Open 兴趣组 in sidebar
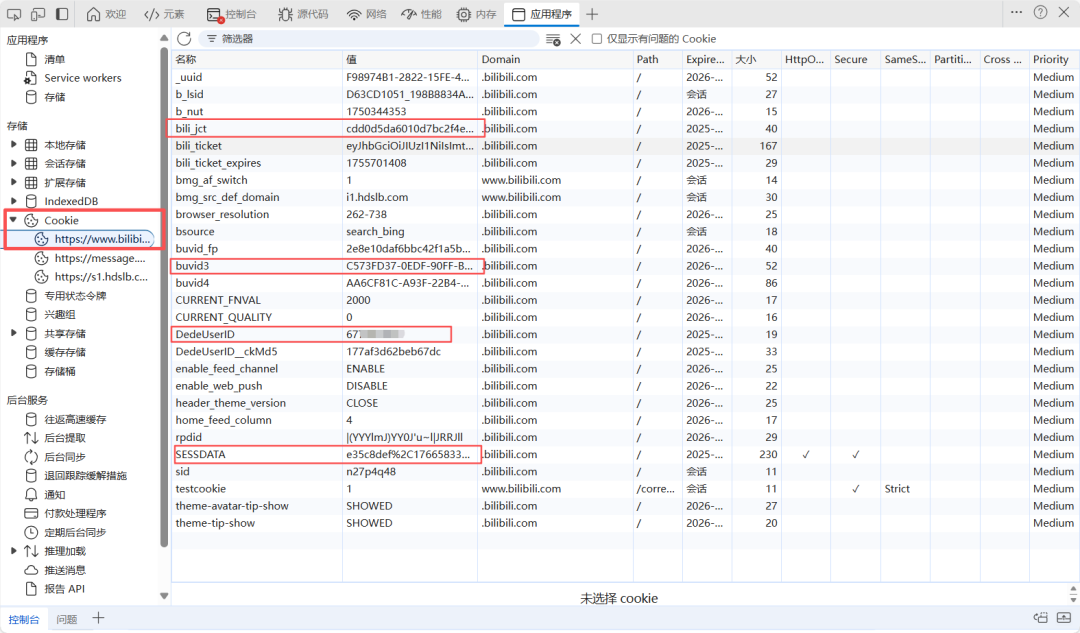Viewport: 1080px width, 633px height. point(60,315)
